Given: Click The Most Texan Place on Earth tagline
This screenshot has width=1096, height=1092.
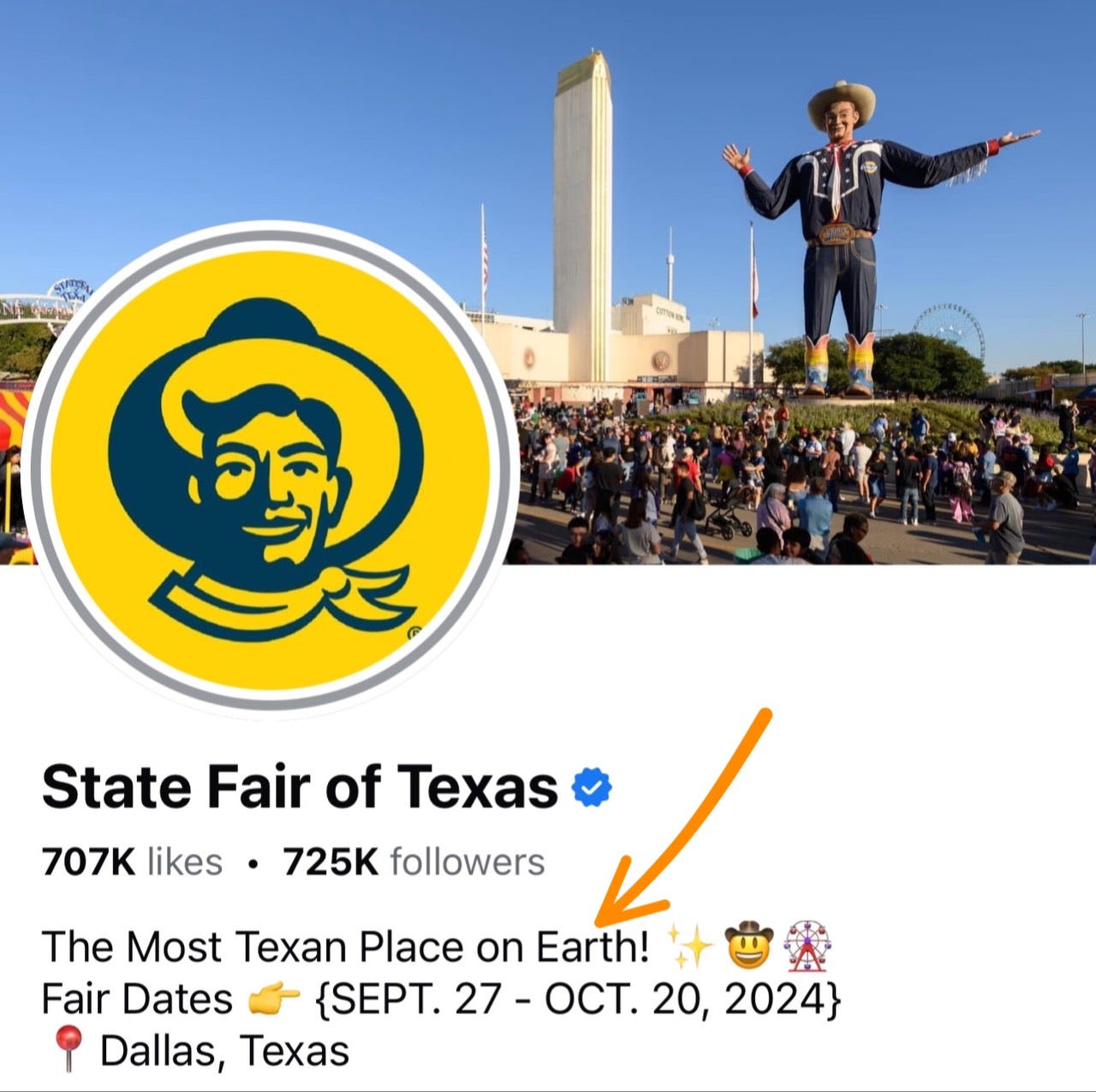Looking at the screenshot, I should [345, 946].
